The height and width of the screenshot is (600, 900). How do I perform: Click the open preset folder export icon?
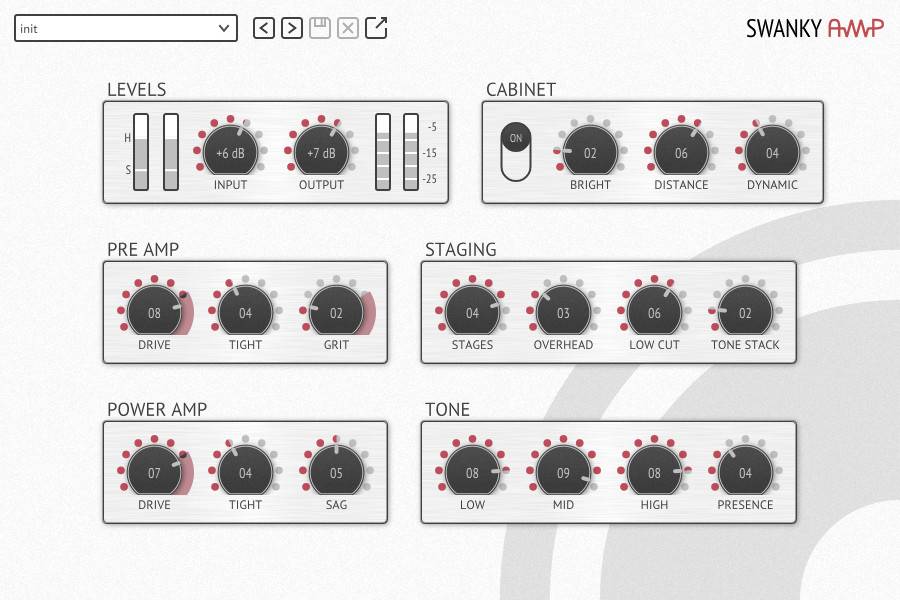point(376,28)
